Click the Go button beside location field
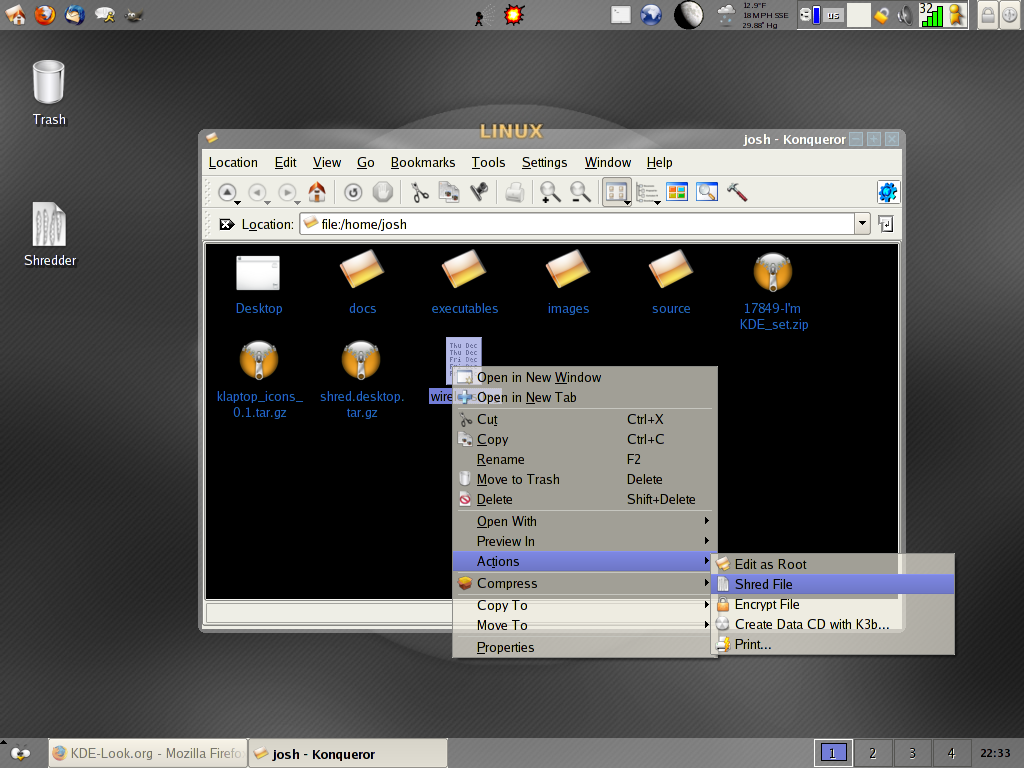This screenshot has height=768, width=1024. pyautogui.click(x=886, y=224)
